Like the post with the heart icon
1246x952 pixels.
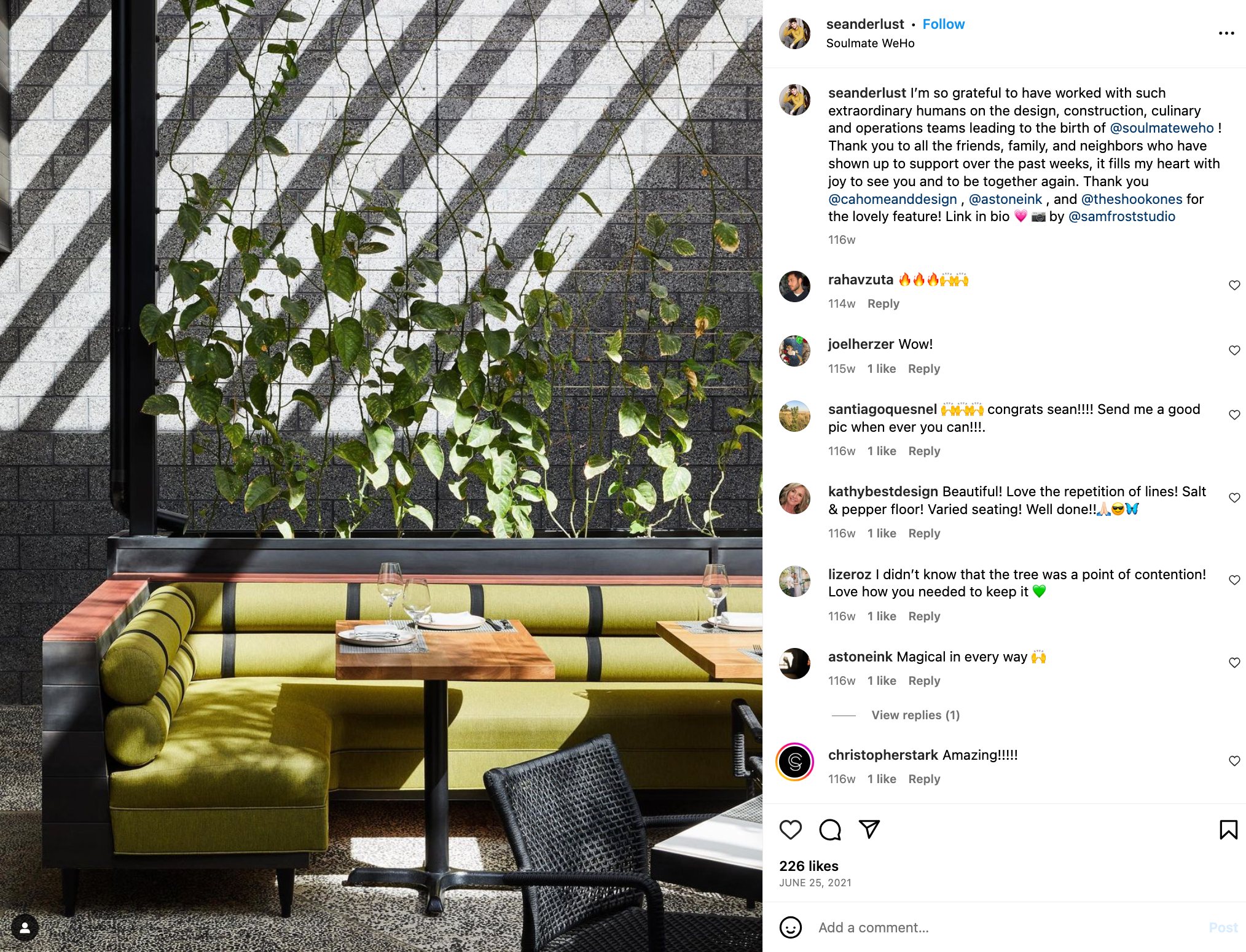[790, 830]
